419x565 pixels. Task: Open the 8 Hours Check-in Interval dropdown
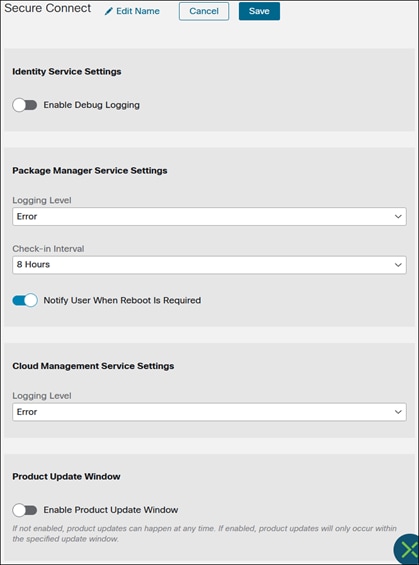coord(209,265)
